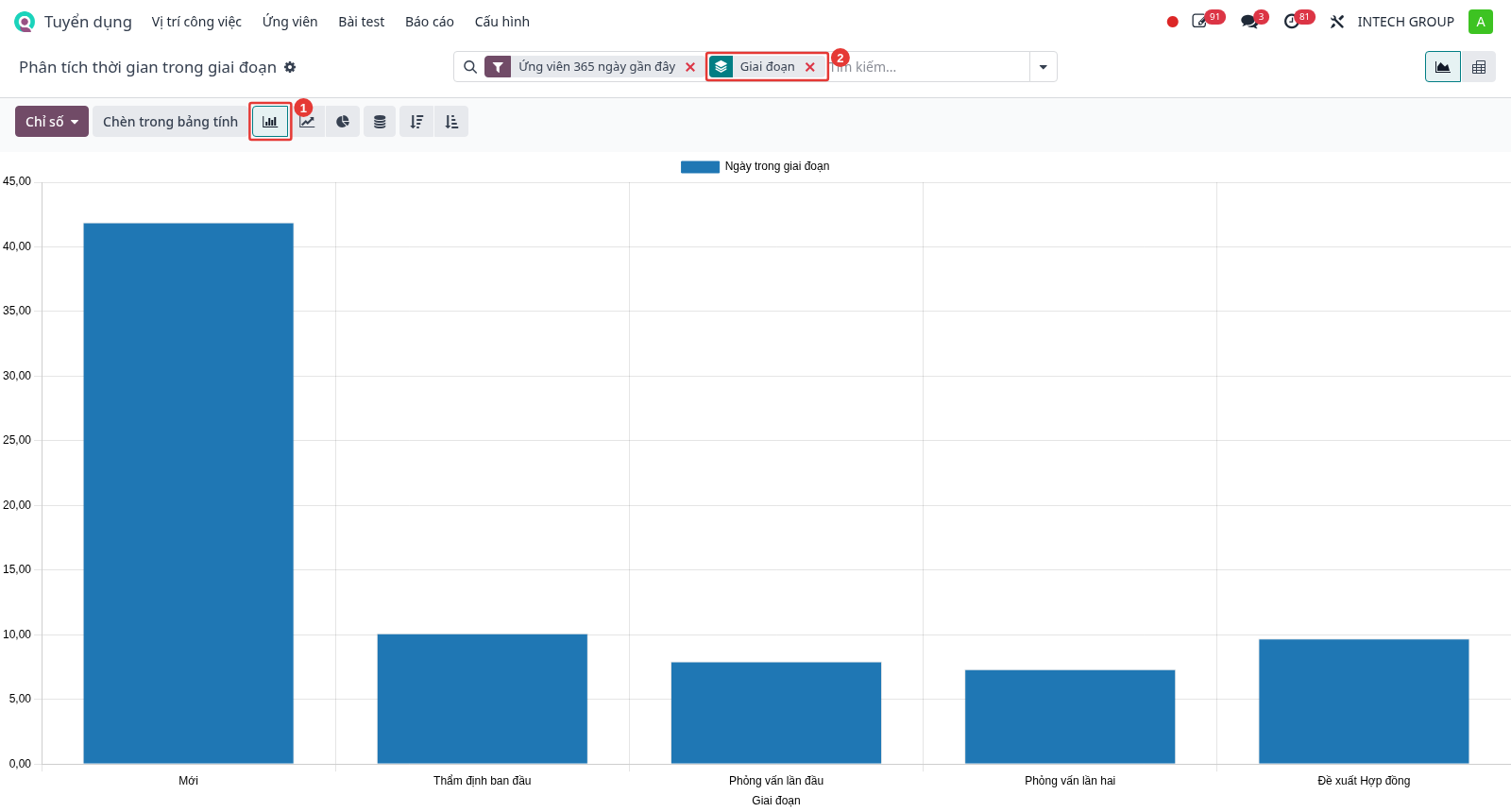Open the search options dropdown arrow
The height and width of the screenshot is (812, 1511).
[x=1044, y=67]
